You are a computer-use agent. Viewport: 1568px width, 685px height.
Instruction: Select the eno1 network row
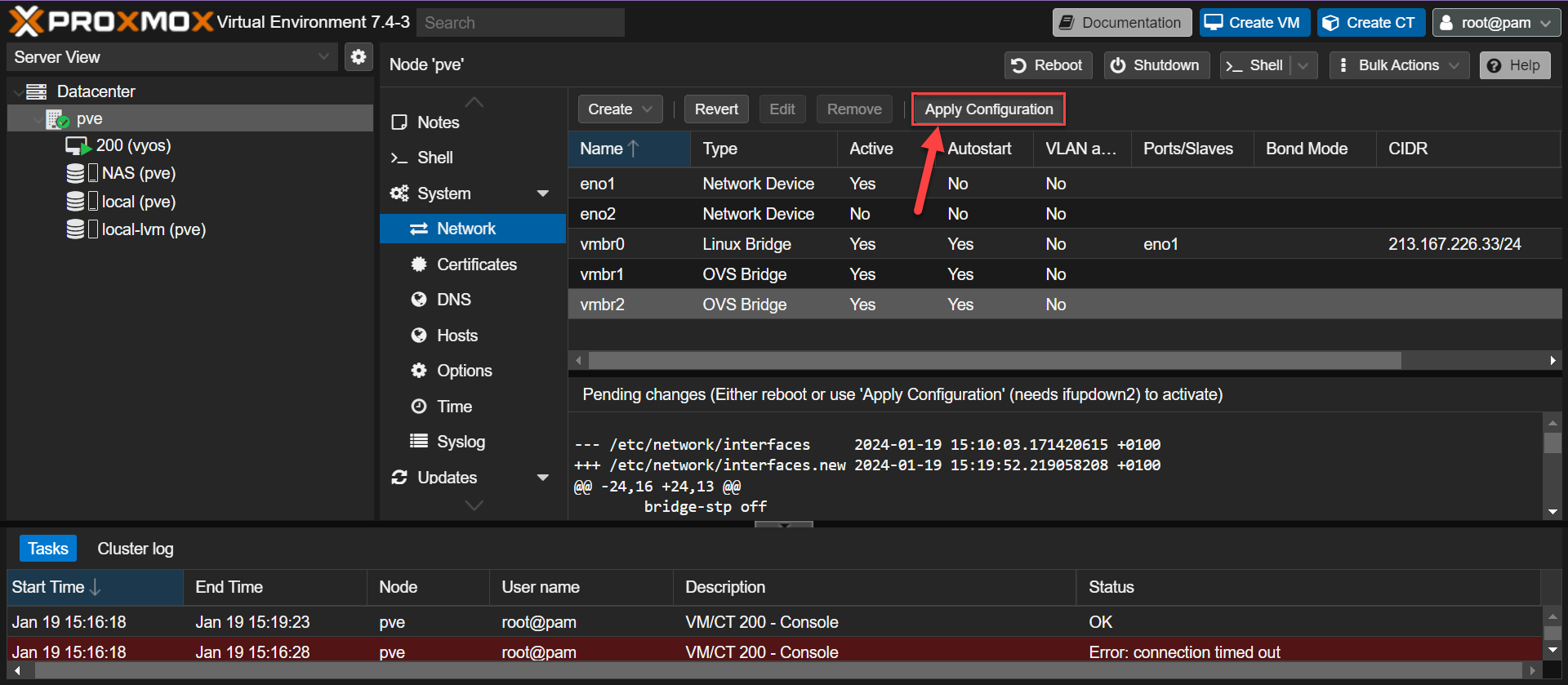1065,184
